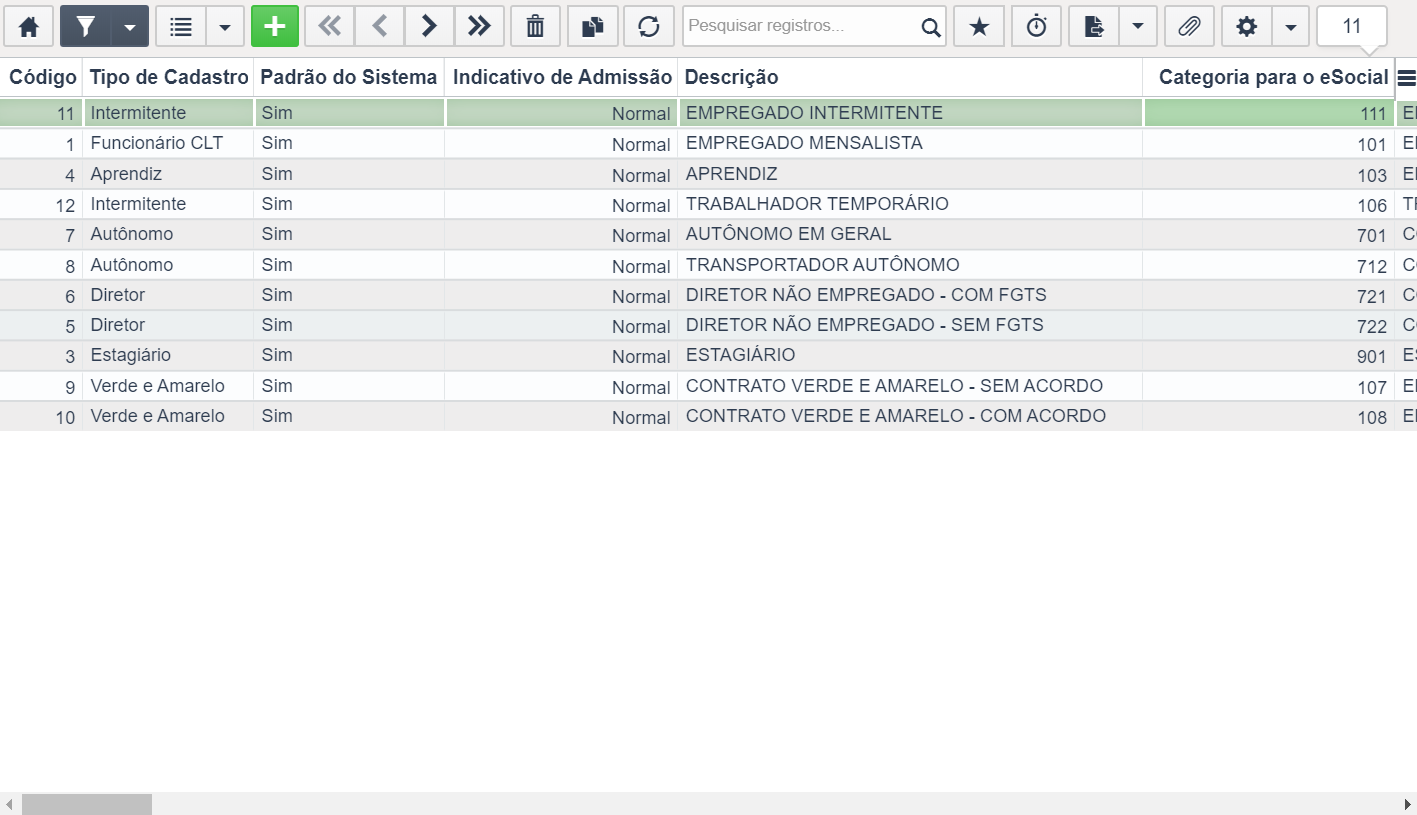Open attachments paperclip icon

1189,26
